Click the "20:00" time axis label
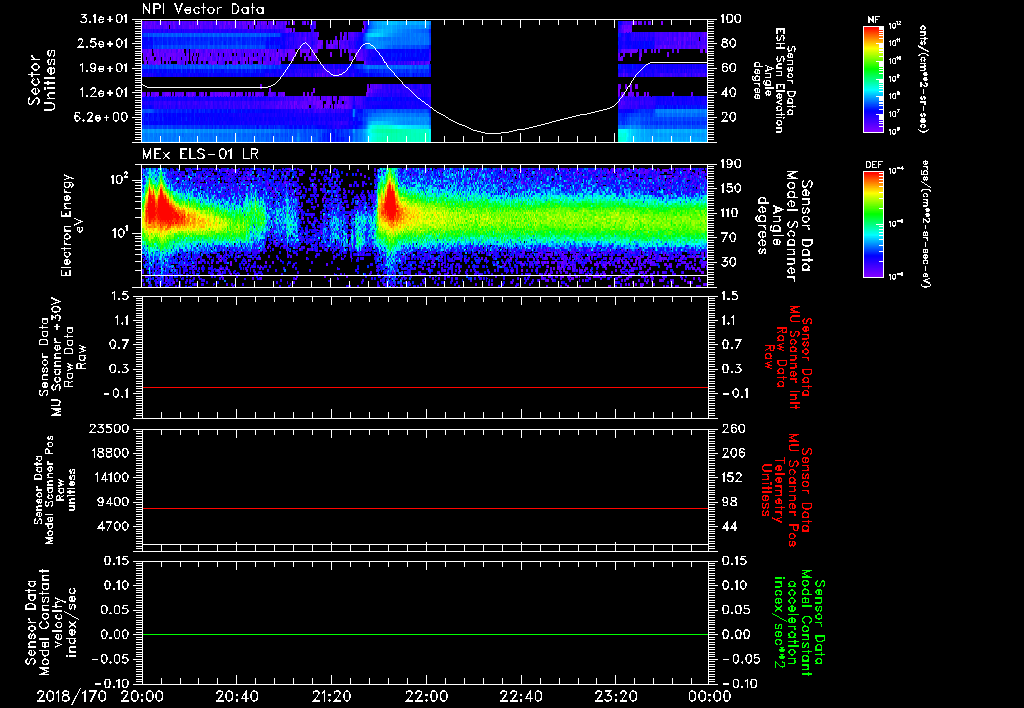 coord(142,696)
